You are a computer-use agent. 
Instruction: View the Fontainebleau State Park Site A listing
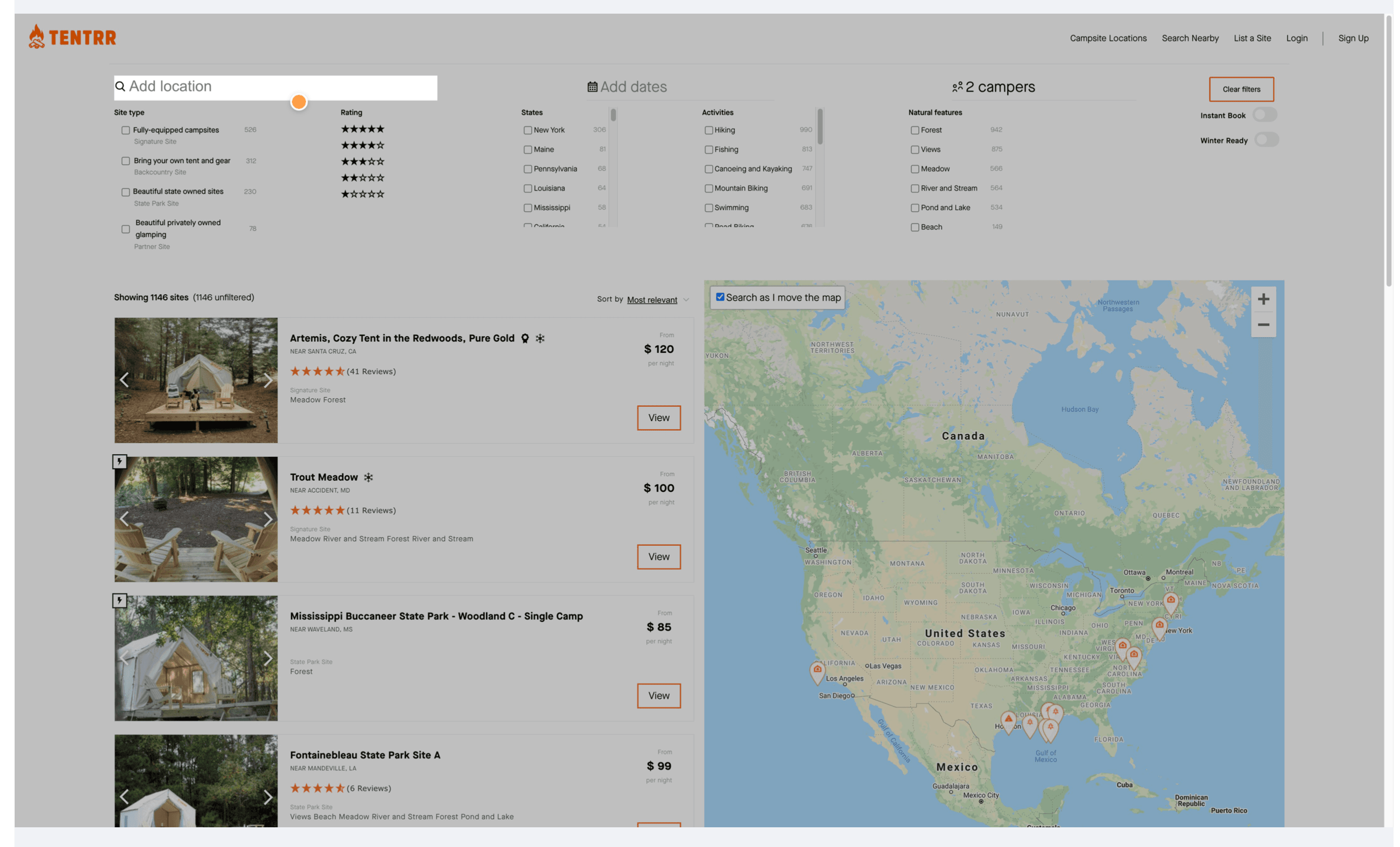[x=659, y=827]
